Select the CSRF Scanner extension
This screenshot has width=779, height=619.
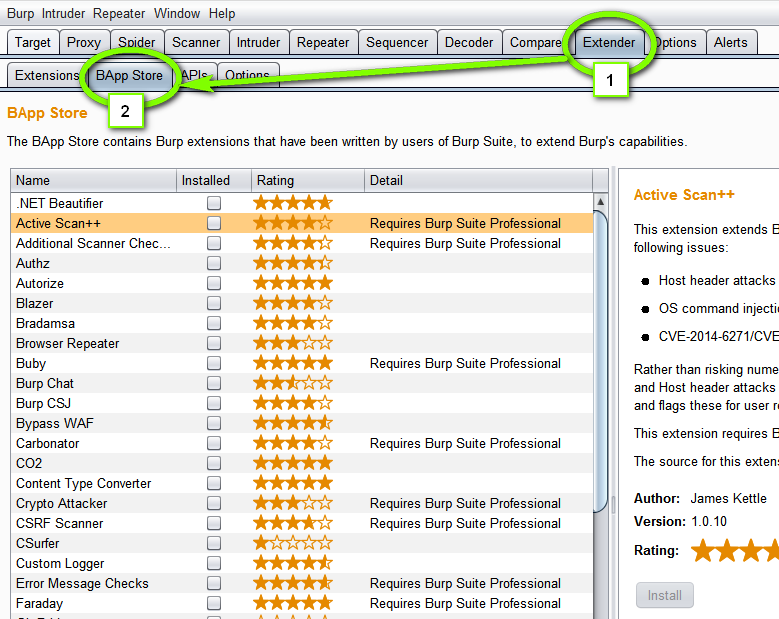click(302, 523)
